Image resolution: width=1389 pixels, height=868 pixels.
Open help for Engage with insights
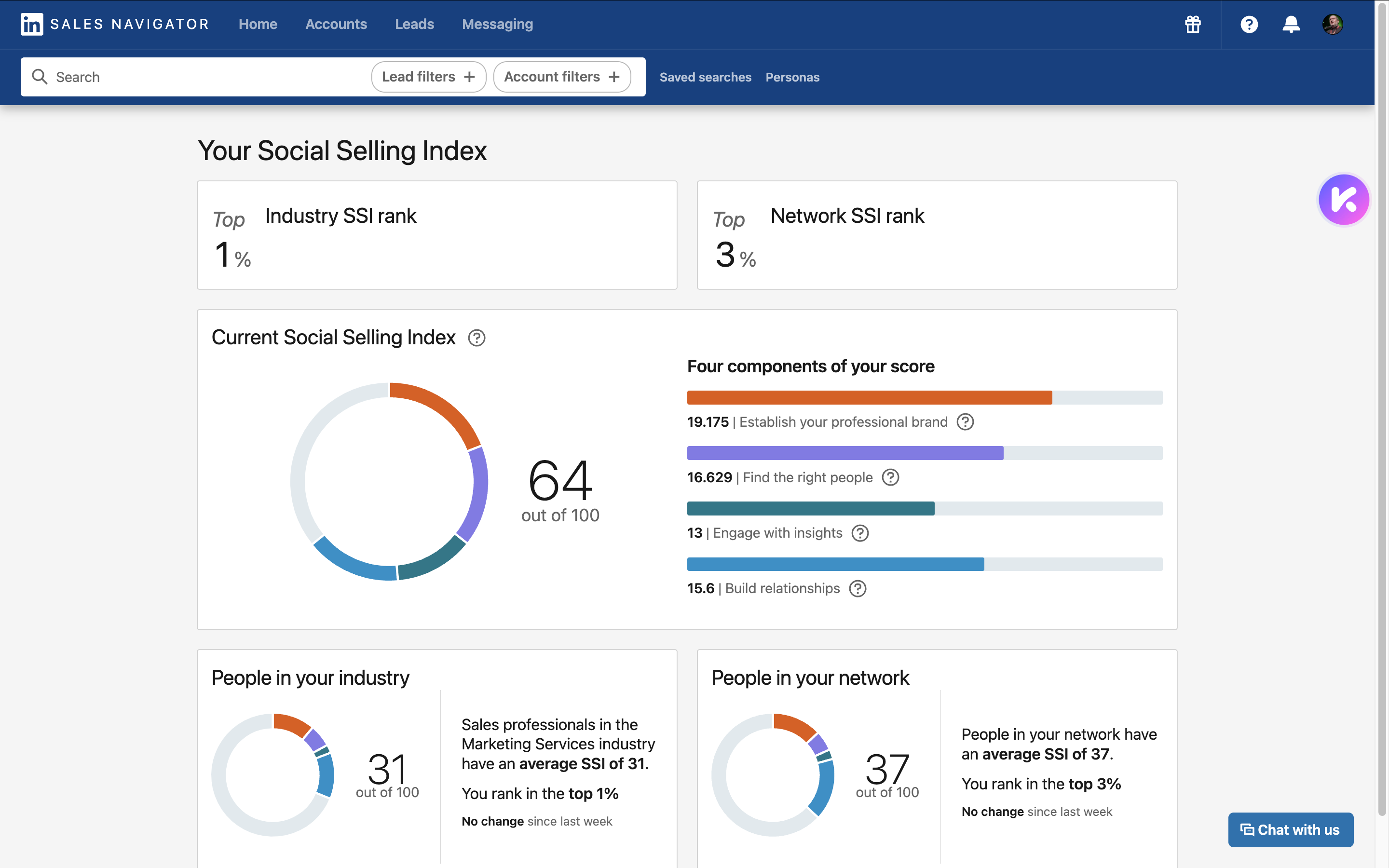point(860,533)
